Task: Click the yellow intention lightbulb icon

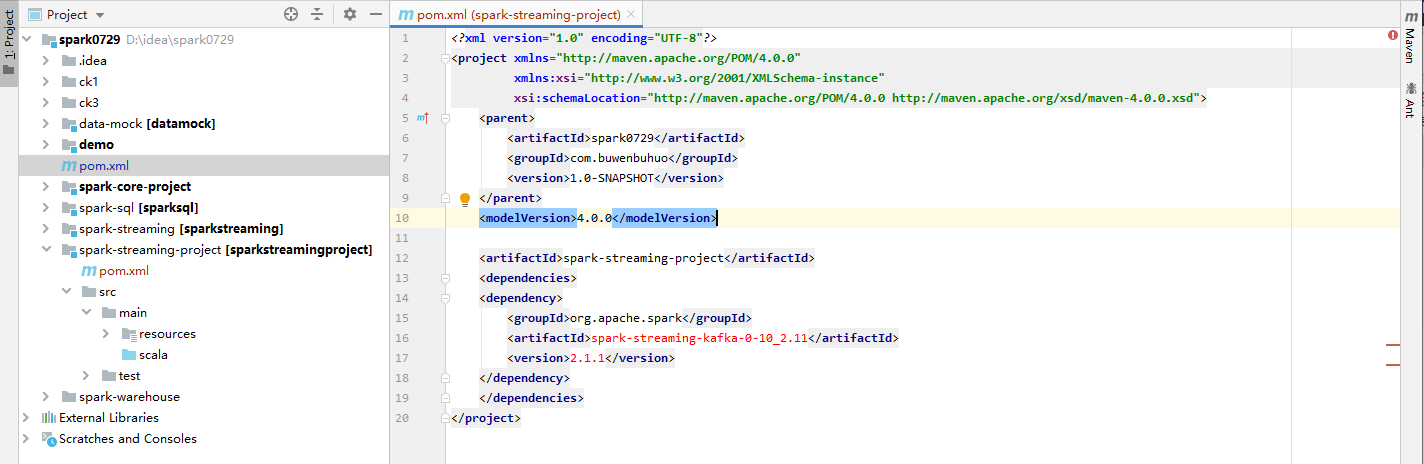Action: click(465, 199)
